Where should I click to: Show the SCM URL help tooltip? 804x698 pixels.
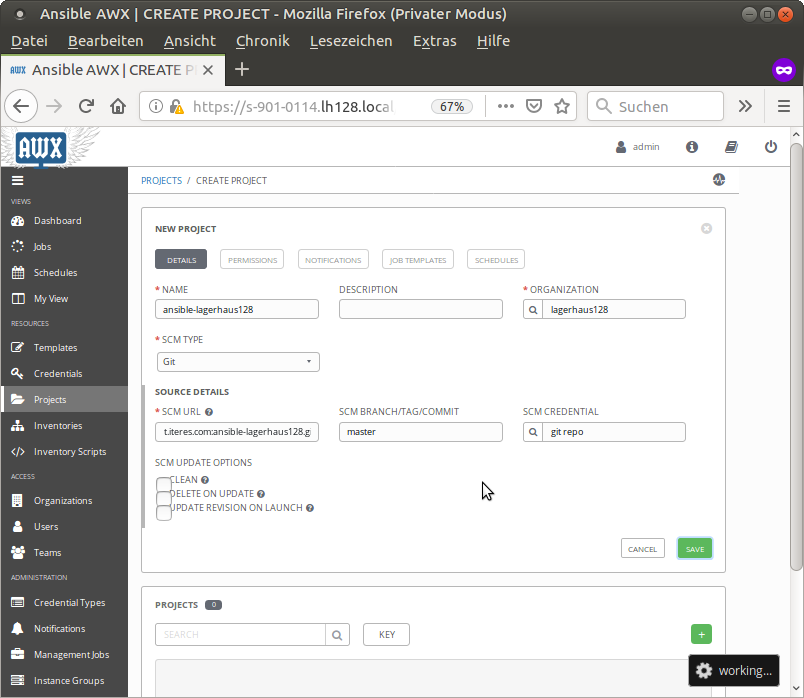[x=209, y=412]
